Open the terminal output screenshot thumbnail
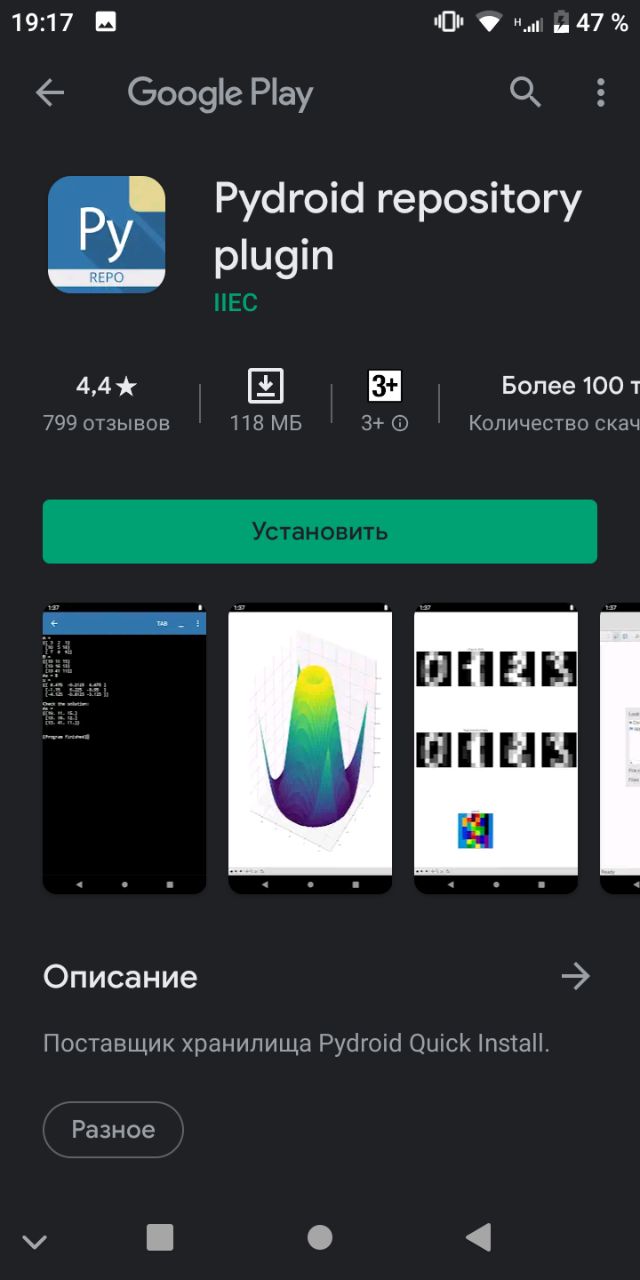 [x=124, y=748]
